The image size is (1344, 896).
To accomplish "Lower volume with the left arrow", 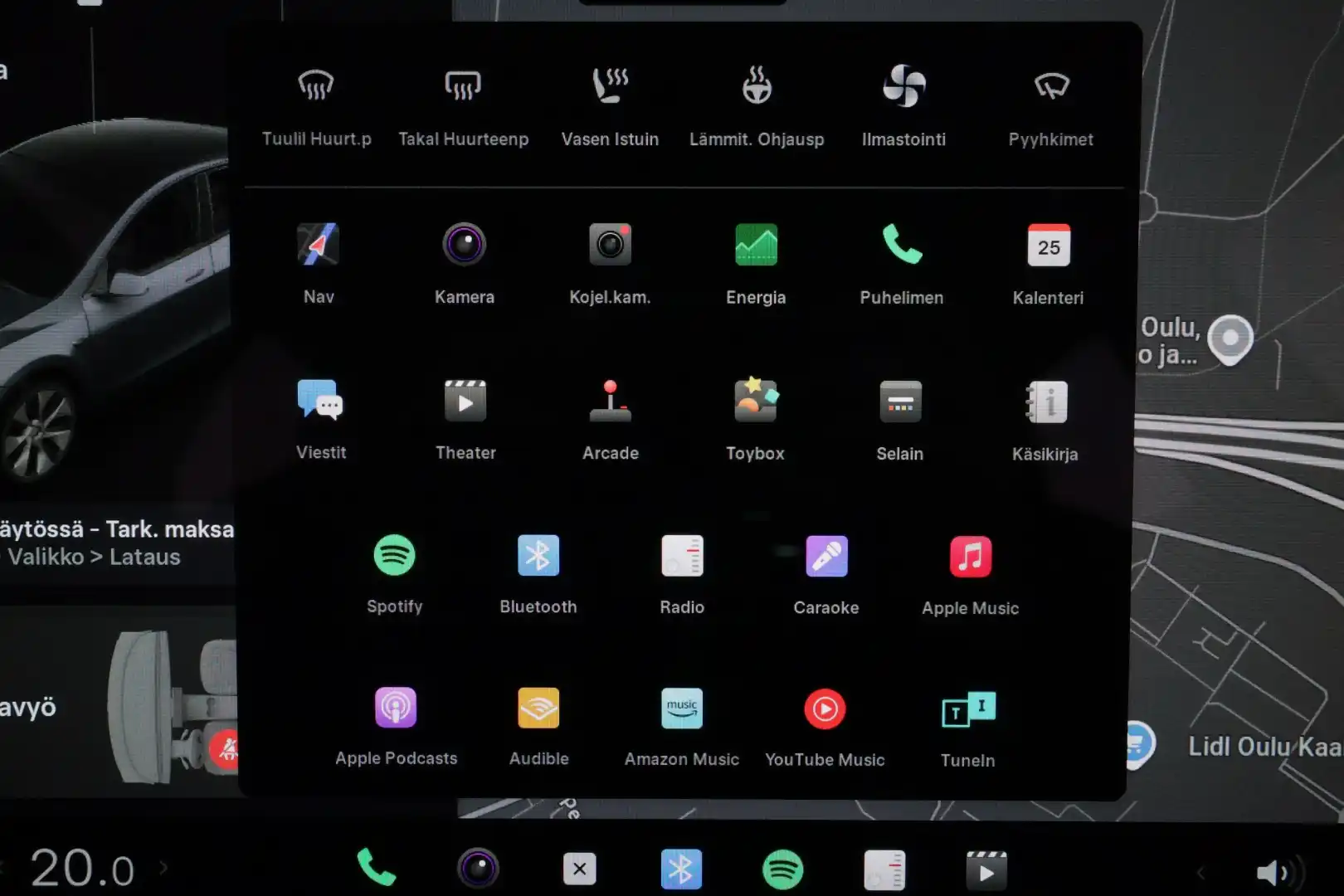I will 1200,872.
